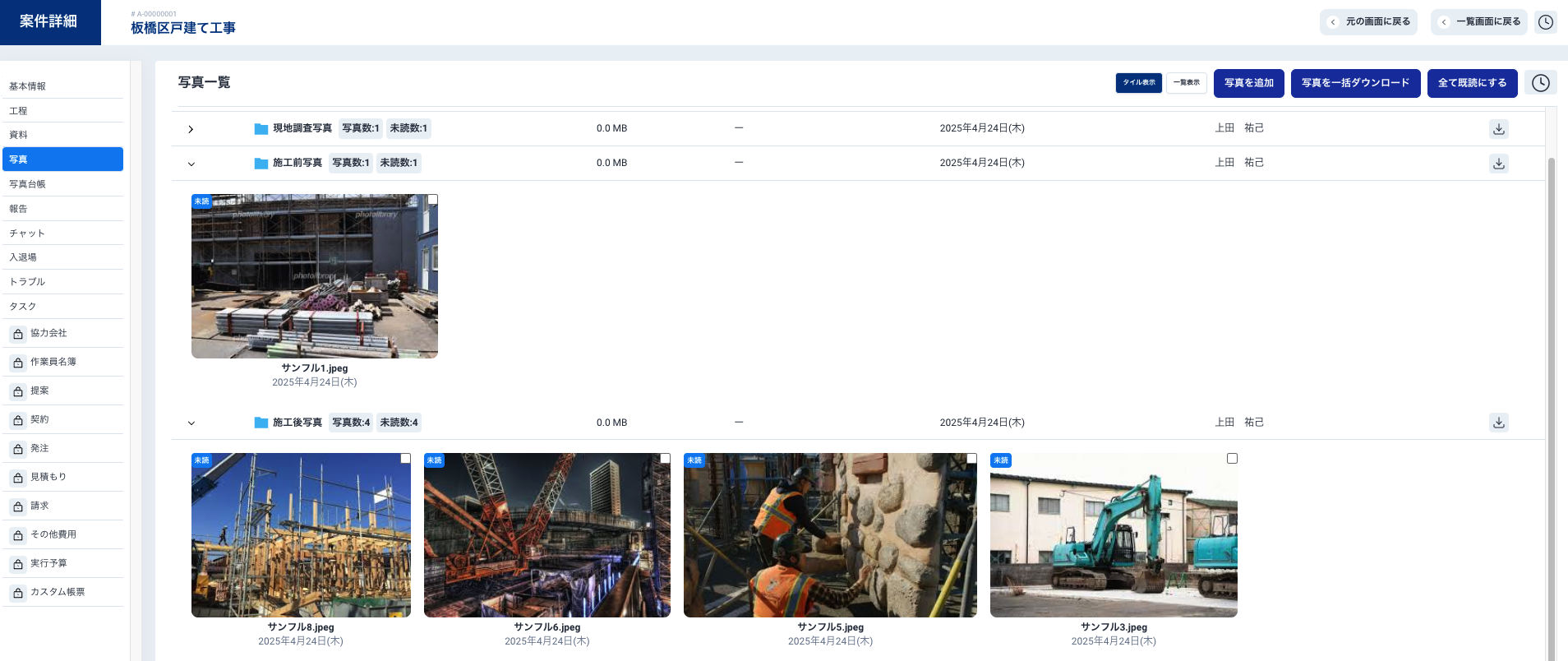Image resolution: width=1568 pixels, height=661 pixels.
Task: Click the 未読 badge on サンプル5.jpeg
Action: (x=694, y=460)
